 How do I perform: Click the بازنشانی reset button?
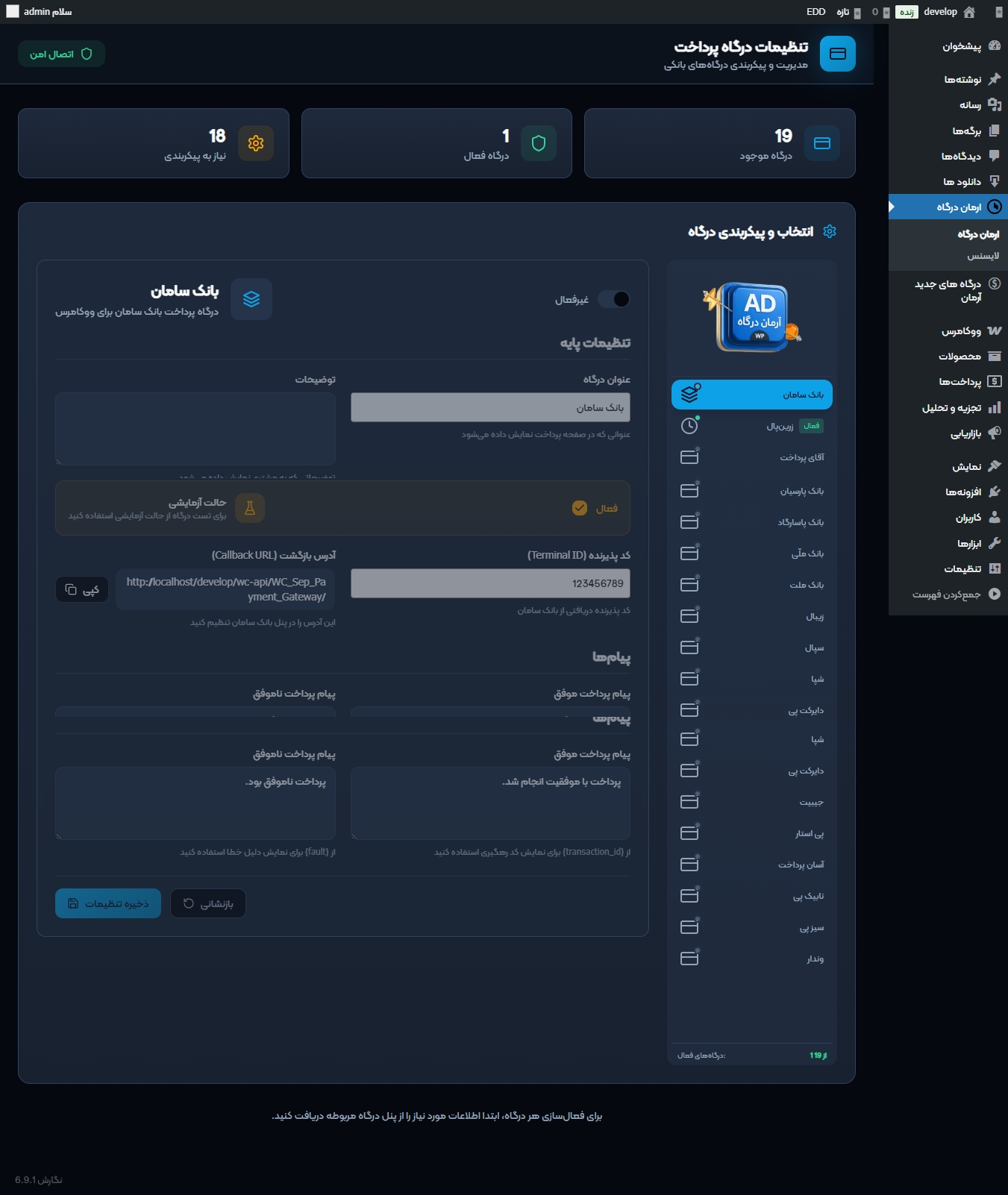coord(208,903)
